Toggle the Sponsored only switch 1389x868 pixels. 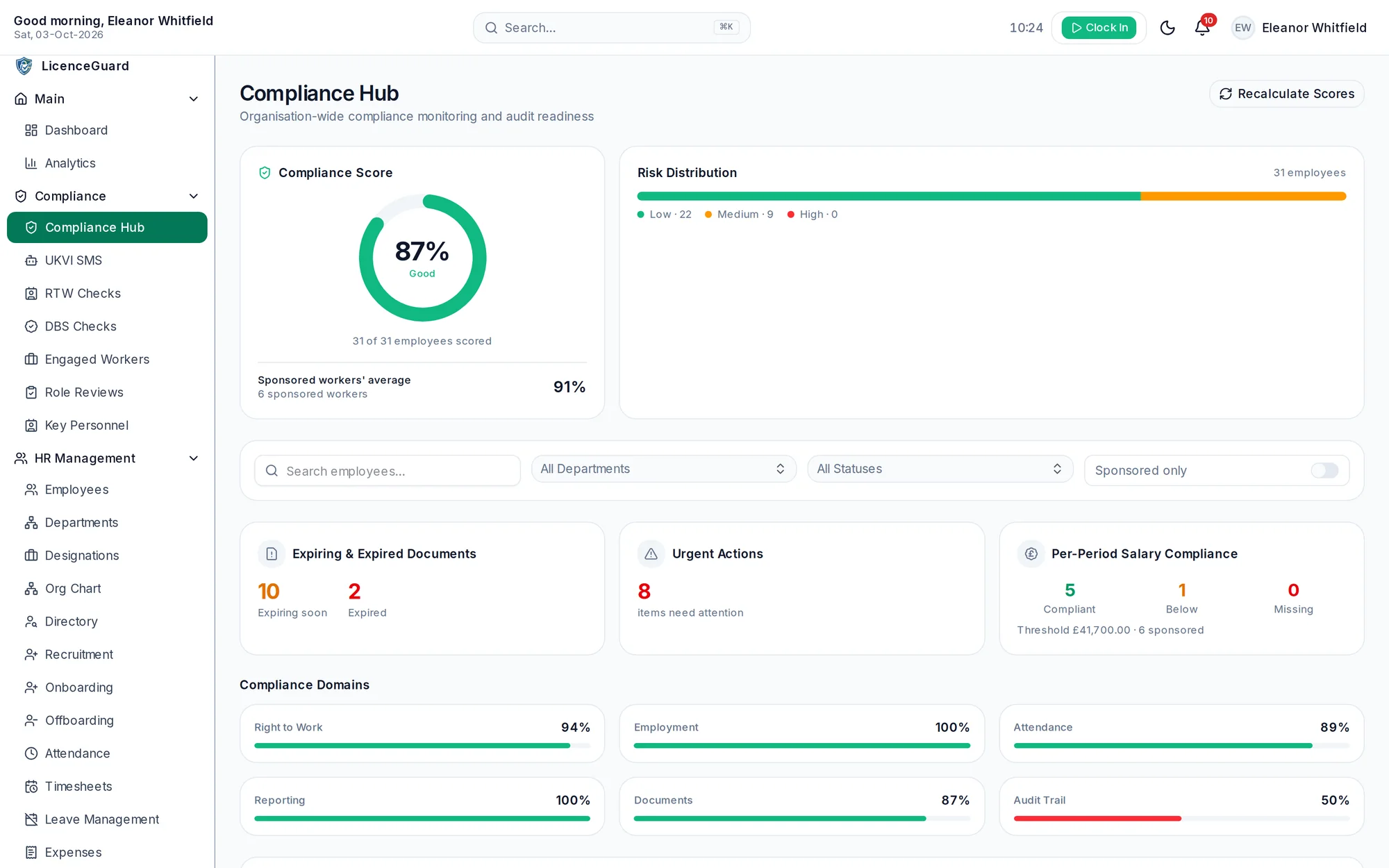click(x=1324, y=471)
